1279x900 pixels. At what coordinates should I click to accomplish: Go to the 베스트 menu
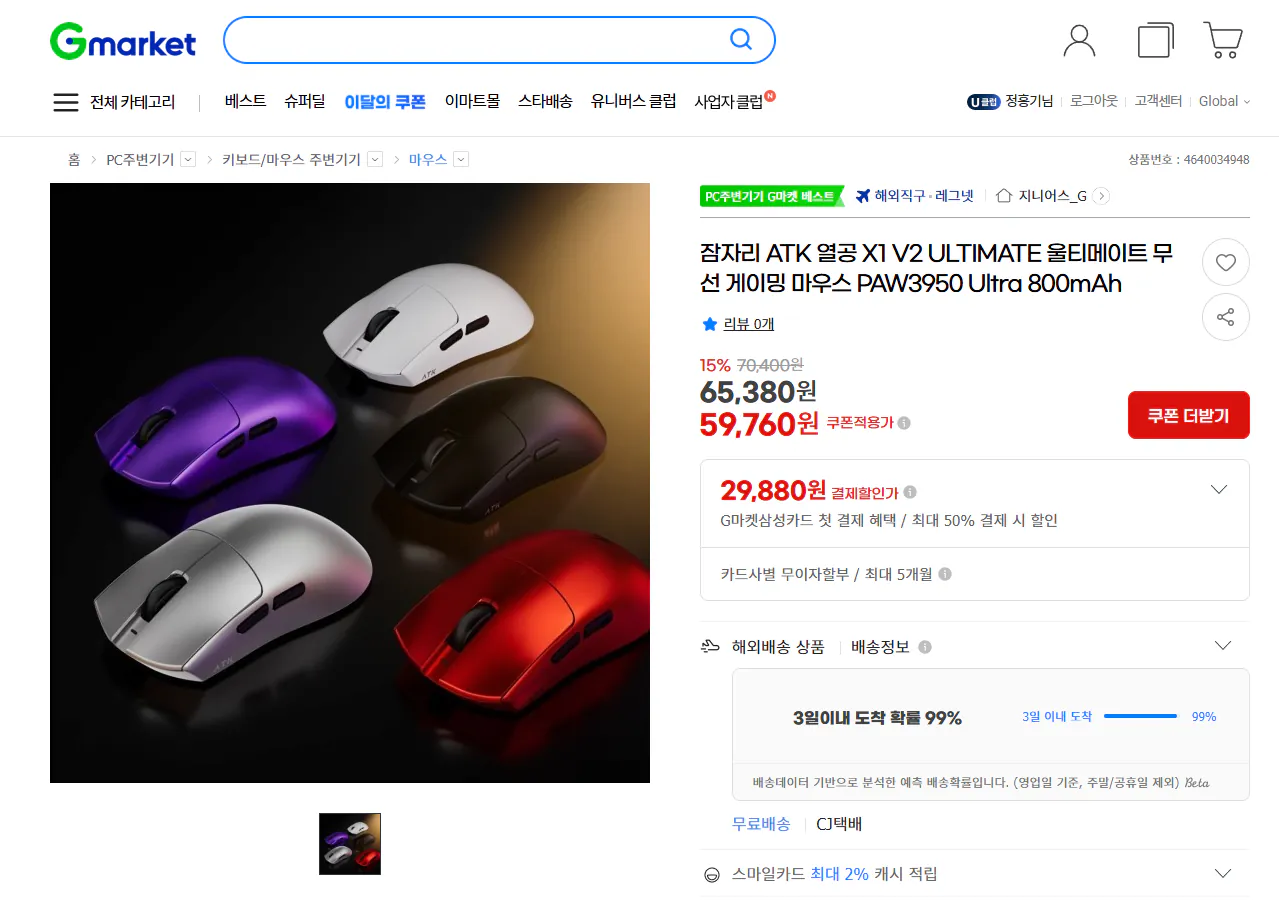pyautogui.click(x=245, y=101)
